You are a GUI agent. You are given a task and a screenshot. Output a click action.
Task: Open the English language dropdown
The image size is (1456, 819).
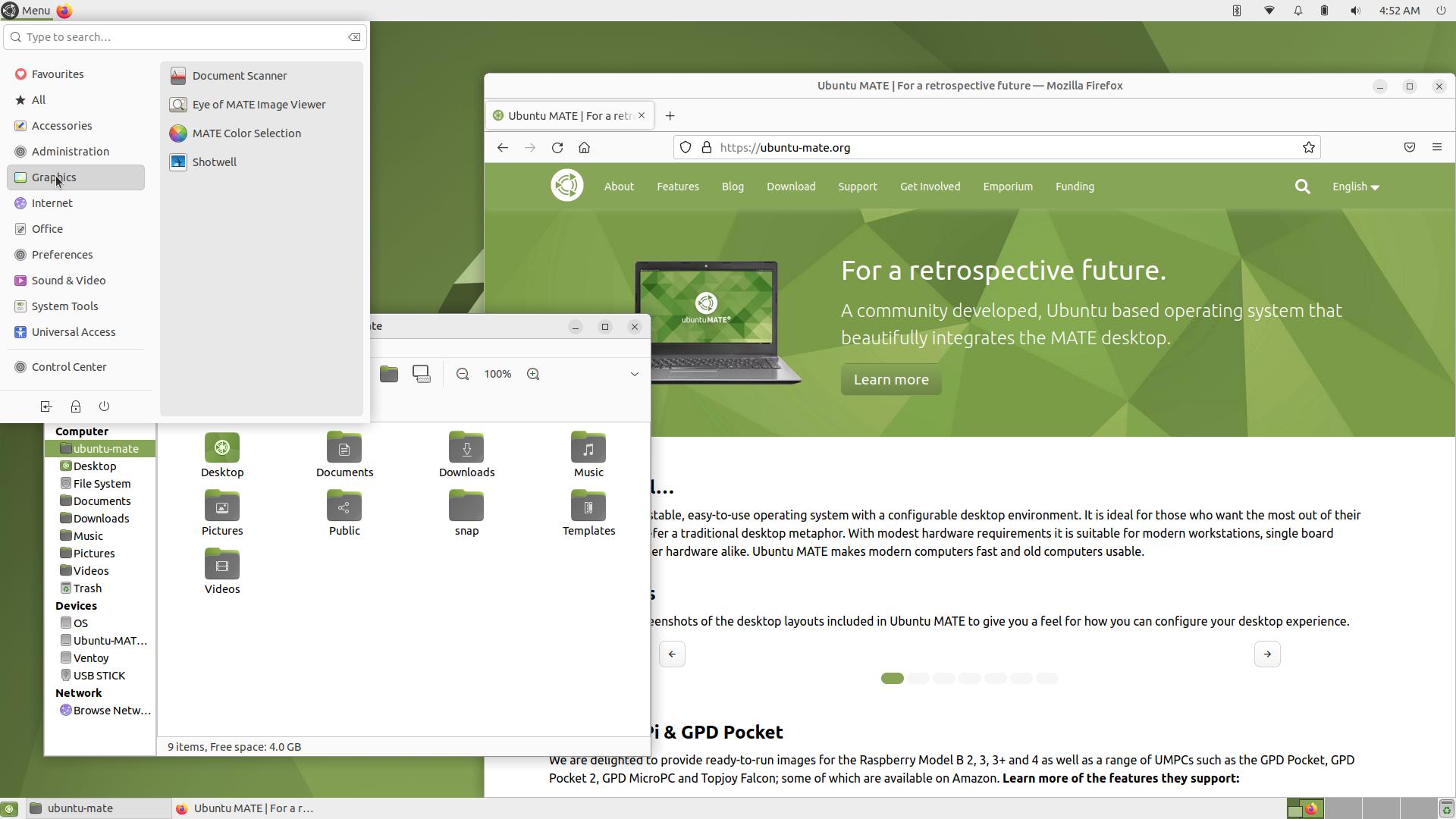(x=1355, y=187)
